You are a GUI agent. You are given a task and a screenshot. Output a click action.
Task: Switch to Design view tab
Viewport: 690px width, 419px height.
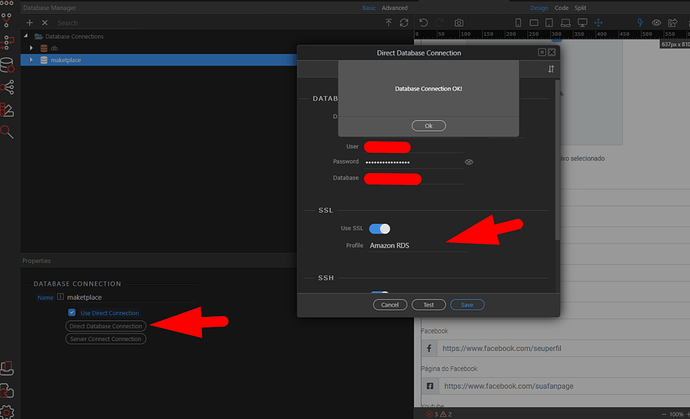[x=539, y=8]
